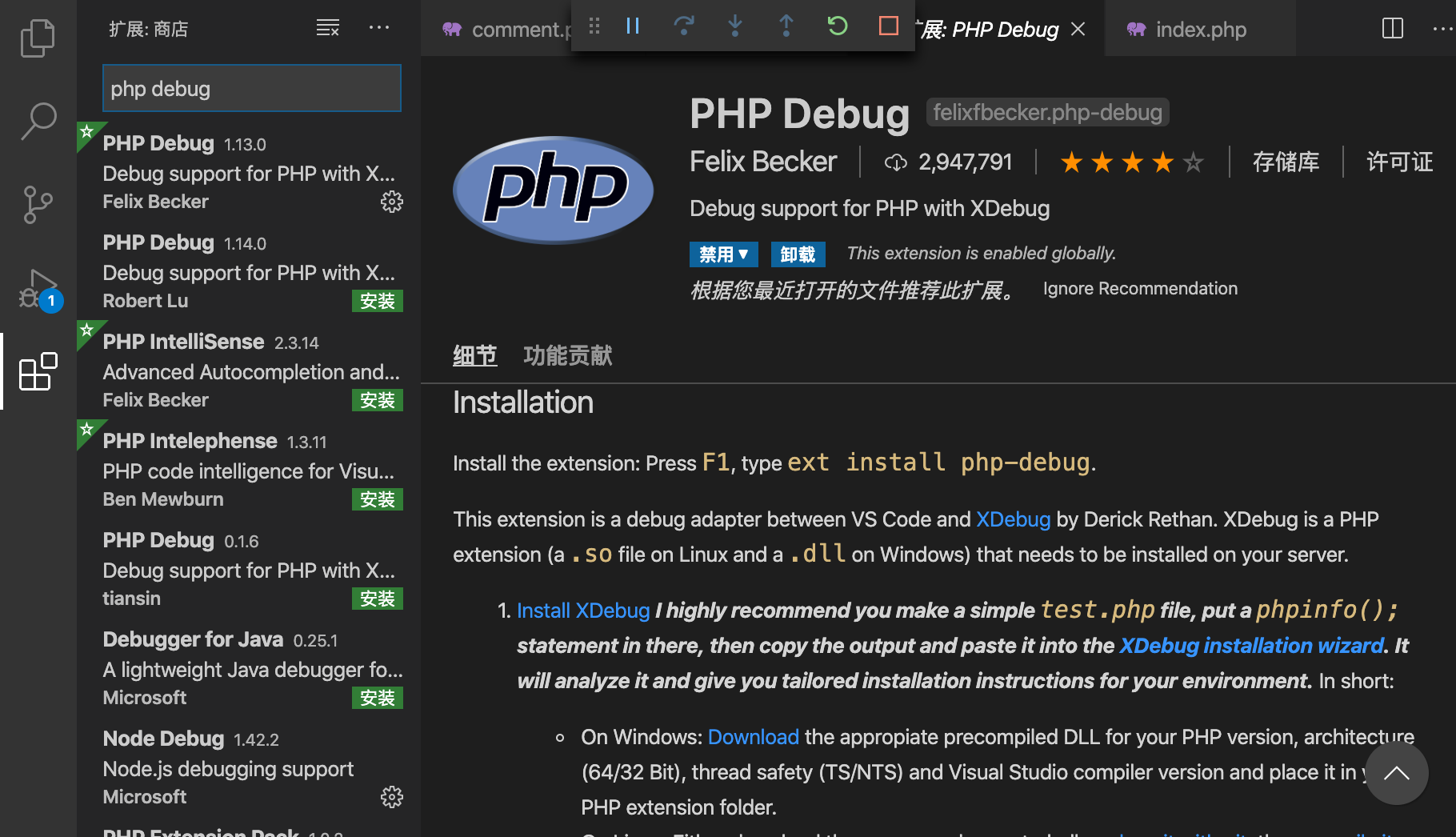Pause the debug session
Image resolution: width=1456 pixels, height=837 pixels.
pyautogui.click(x=633, y=26)
